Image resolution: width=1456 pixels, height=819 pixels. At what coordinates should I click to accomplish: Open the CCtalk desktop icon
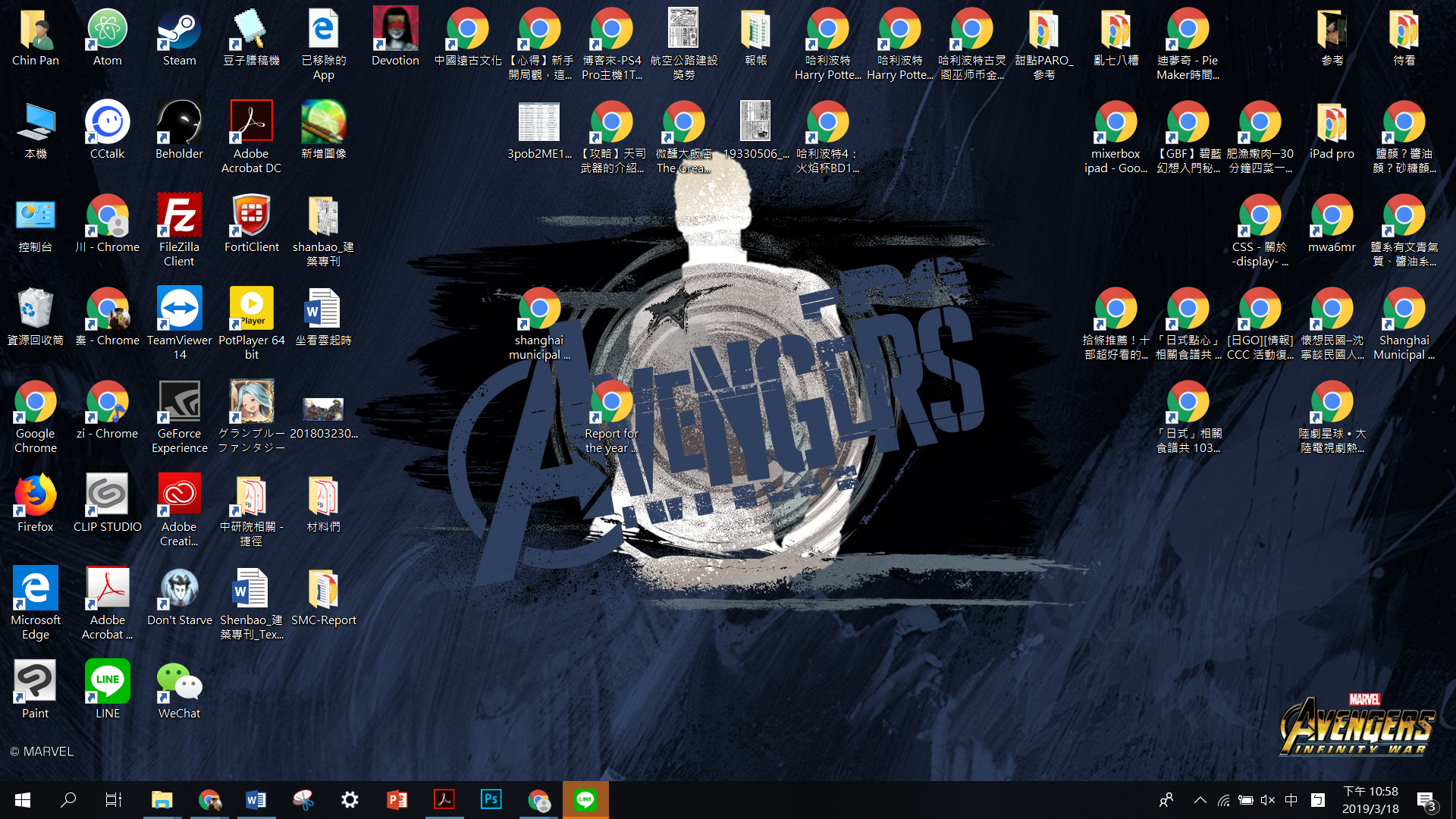pyautogui.click(x=107, y=131)
